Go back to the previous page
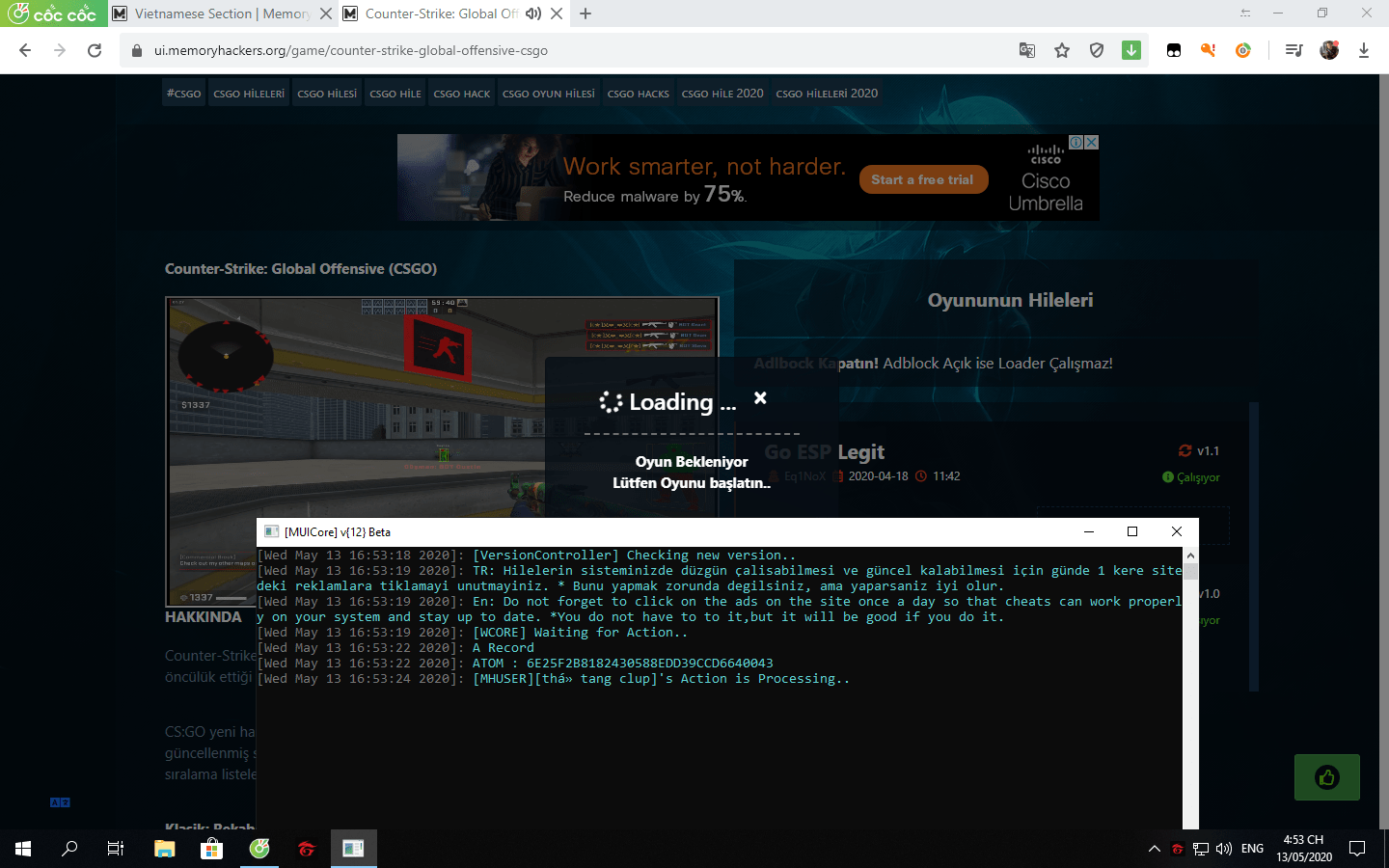Screen dimensions: 1389x868 pos(25,50)
